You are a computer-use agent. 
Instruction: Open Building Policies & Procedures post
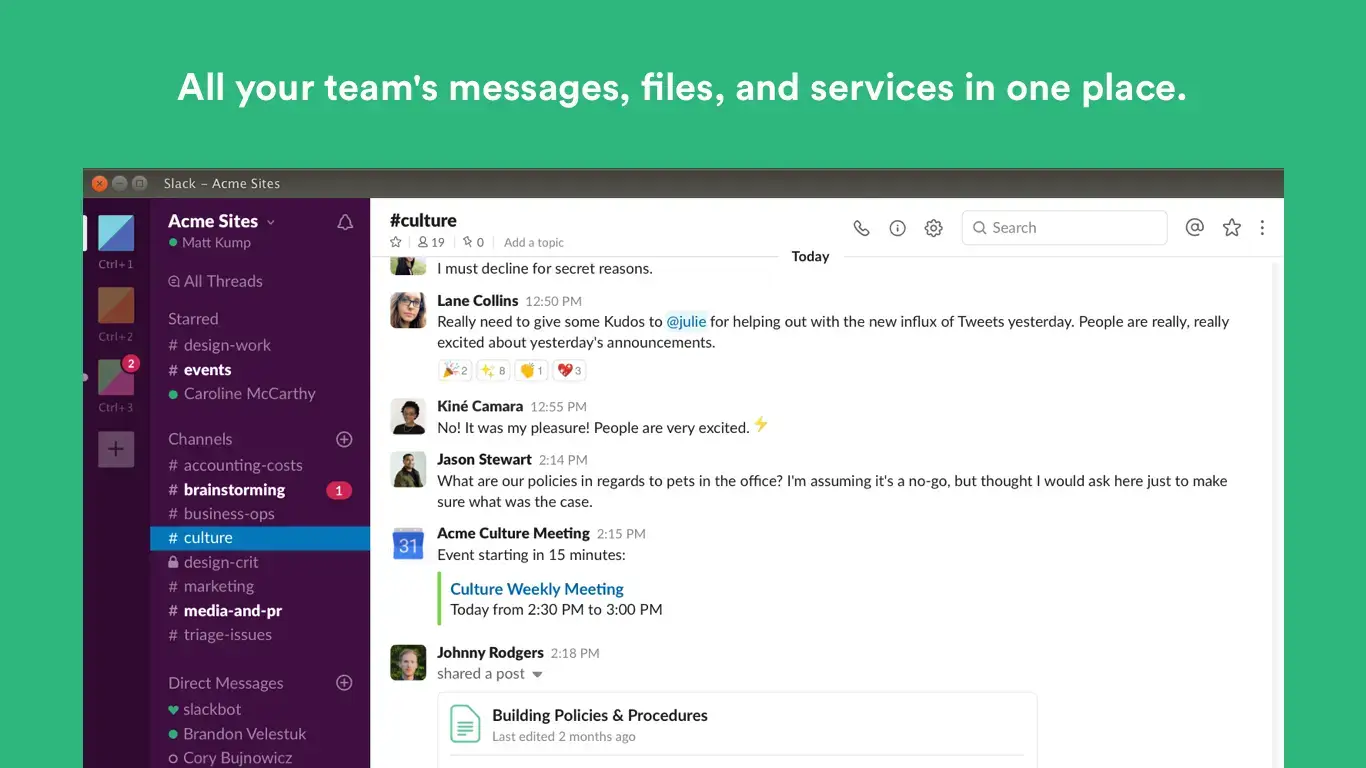coord(600,715)
